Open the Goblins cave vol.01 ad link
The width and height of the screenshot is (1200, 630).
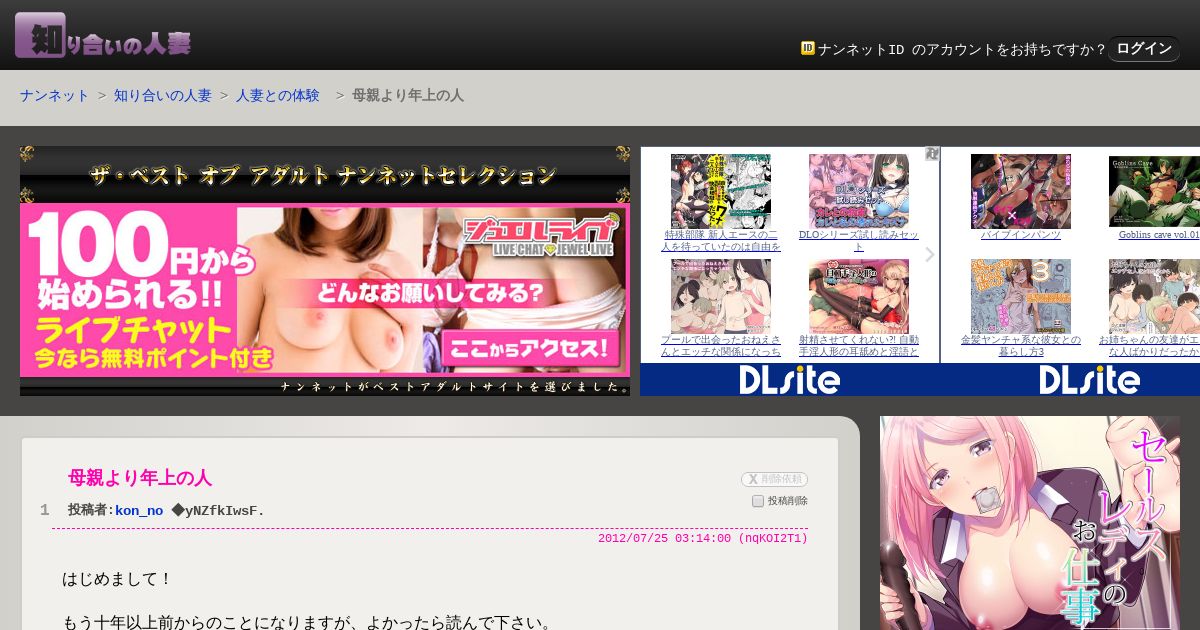1159,235
